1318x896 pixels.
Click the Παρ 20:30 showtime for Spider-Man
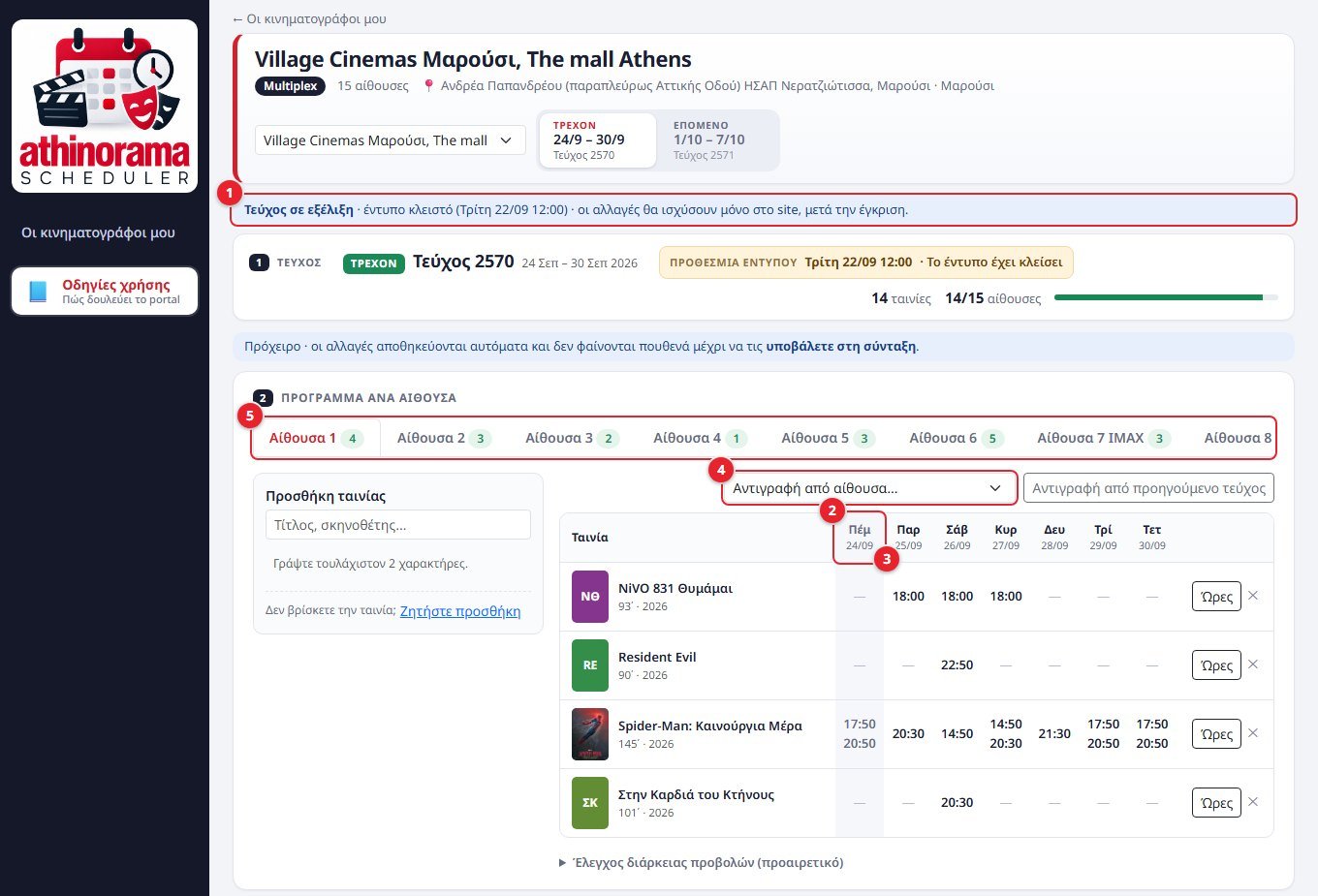click(908, 734)
